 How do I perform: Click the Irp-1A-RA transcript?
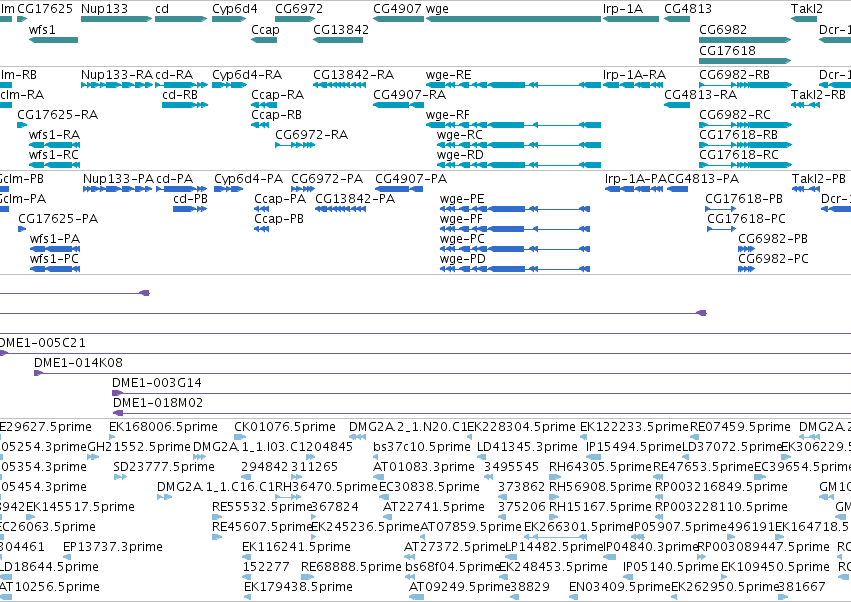click(631, 85)
